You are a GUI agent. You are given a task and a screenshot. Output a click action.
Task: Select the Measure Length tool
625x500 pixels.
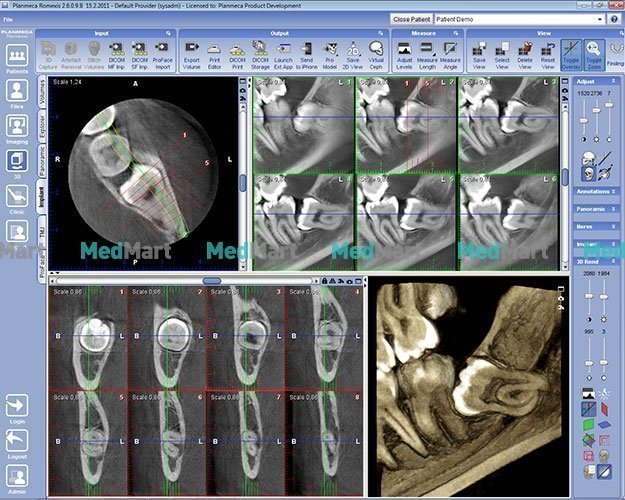pos(427,55)
